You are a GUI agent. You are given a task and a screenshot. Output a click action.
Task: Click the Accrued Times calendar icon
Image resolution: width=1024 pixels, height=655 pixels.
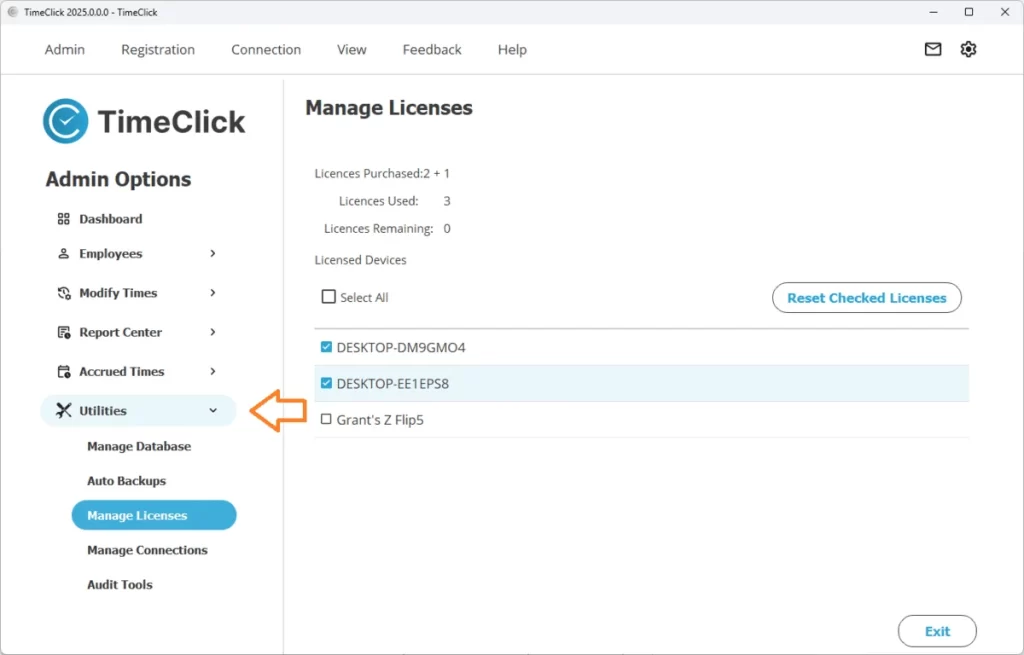[x=63, y=371]
